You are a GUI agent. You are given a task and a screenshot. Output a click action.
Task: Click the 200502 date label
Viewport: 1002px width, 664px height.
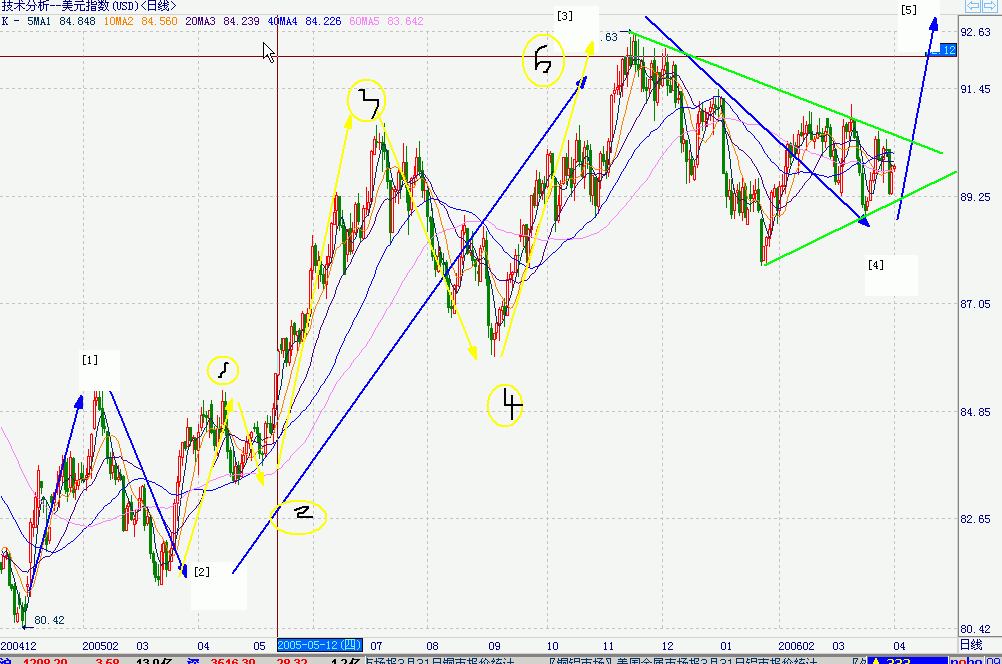[x=100, y=645]
